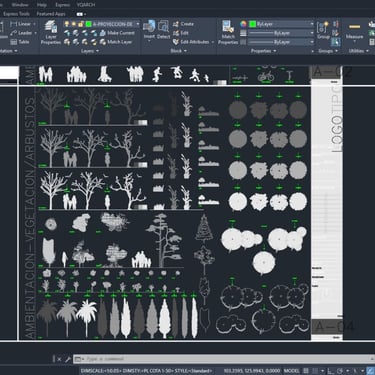The width and height of the screenshot is (375, 375).
Task: Toggle layer on/off lightbulb icon
Action: [67, 24]
